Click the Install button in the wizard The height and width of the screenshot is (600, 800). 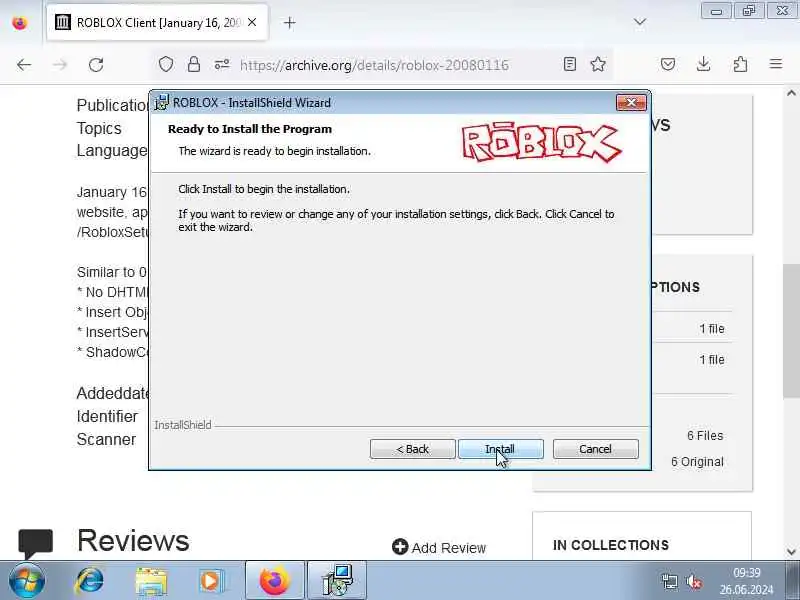(x=501, y=449)
